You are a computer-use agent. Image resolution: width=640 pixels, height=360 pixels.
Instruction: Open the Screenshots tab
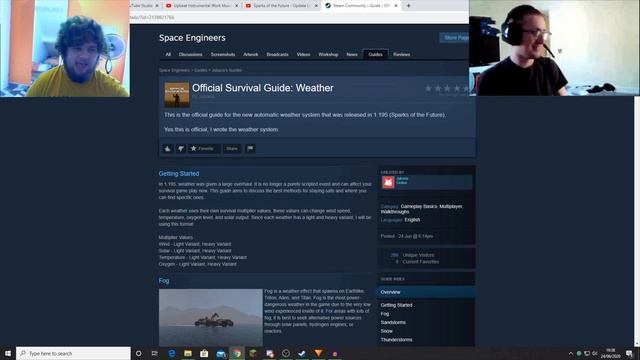pos(223,54)
